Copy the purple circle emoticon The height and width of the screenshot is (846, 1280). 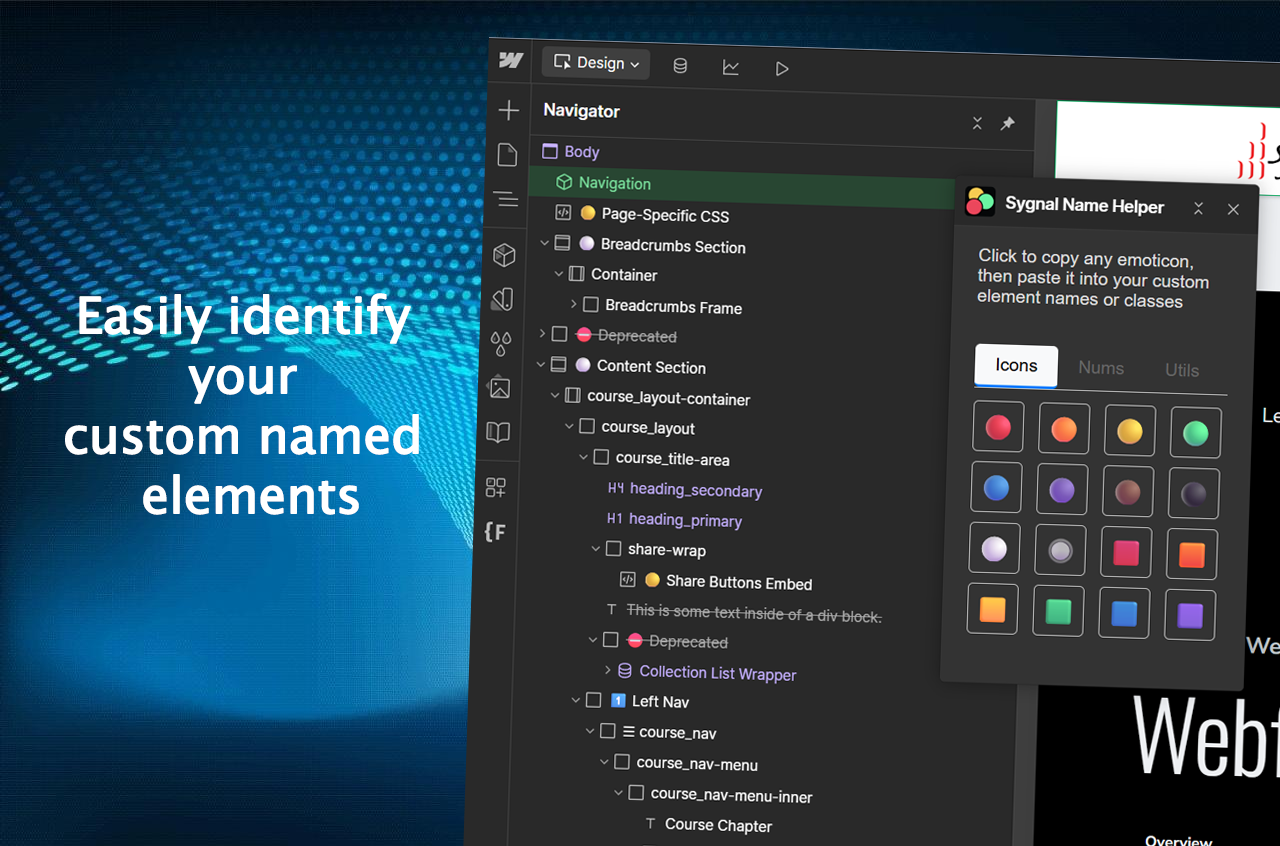[x=1062, y=490]
